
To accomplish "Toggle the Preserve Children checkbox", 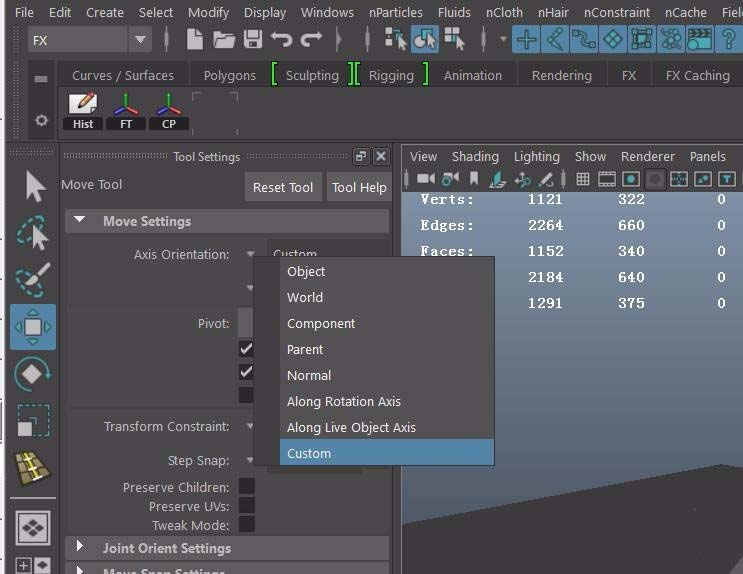I will click(246, 487).
